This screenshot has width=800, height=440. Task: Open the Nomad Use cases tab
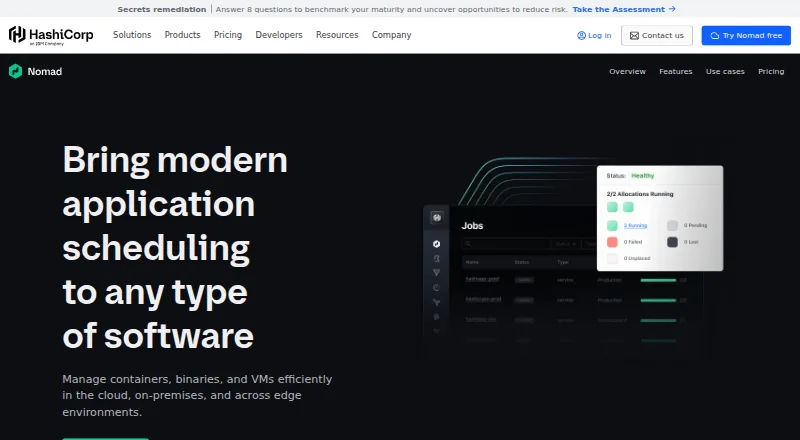pos(725,71)
